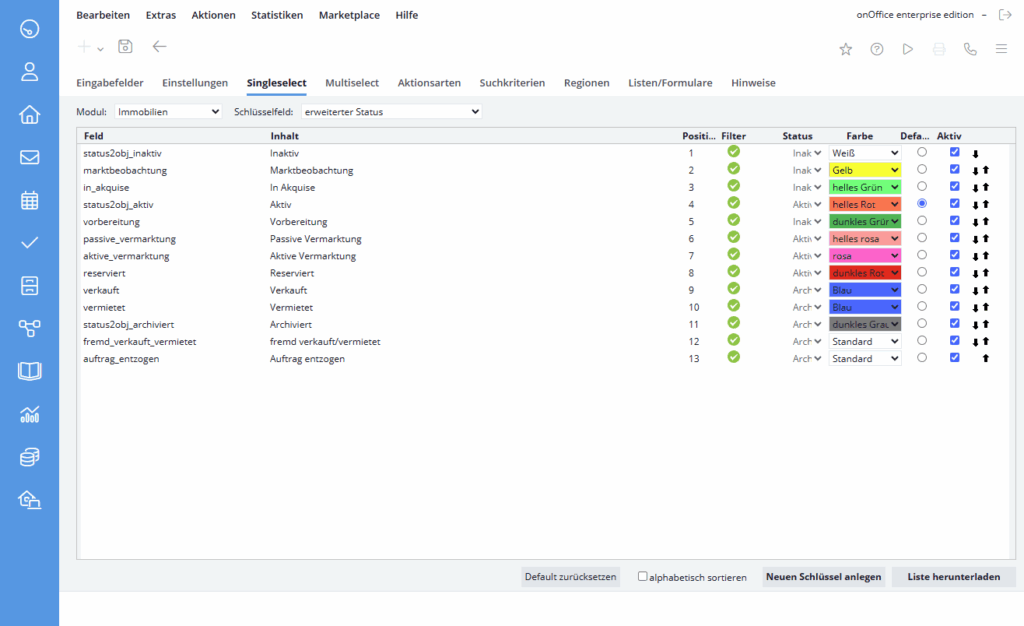Viewport: 1024px width, 626px height.
Task: Click the favorites star icon
Action: pos(846,49)
